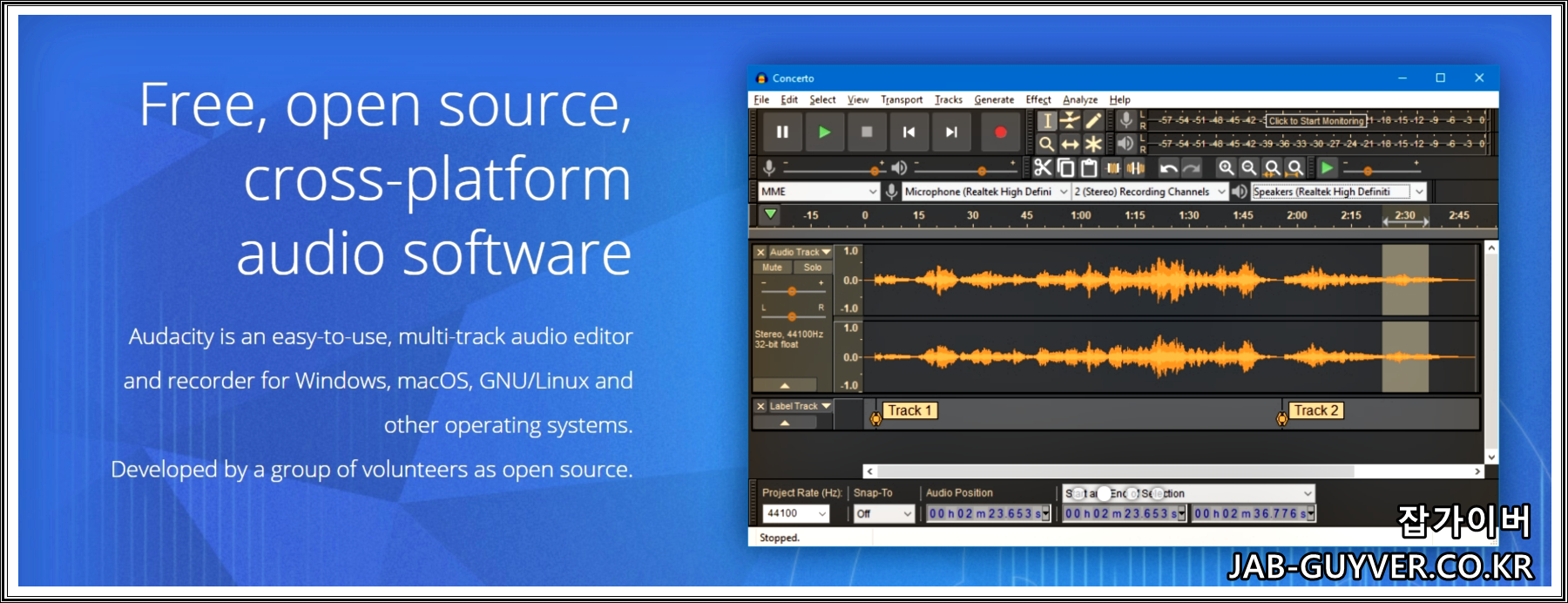
Task: Close the Label Track with its X
Action: (x=760, y=406)
